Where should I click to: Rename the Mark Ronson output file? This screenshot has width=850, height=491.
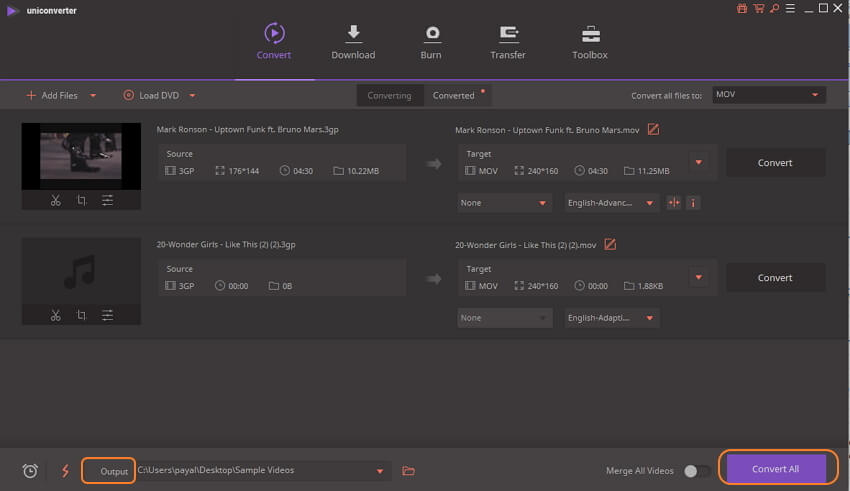653,130
